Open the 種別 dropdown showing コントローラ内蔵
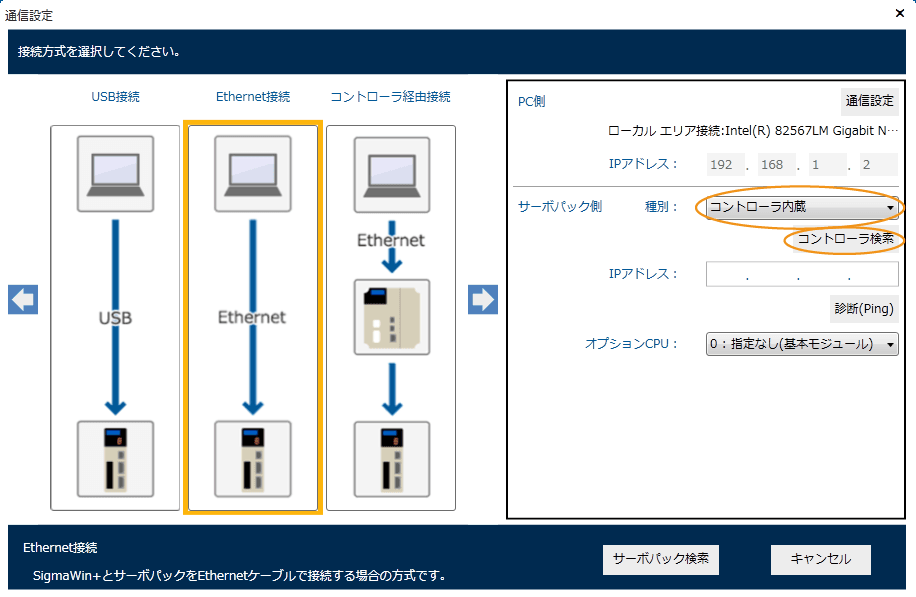Image resolution: width=916 pixels, height=597 pixels. click(x=801, y=208)
